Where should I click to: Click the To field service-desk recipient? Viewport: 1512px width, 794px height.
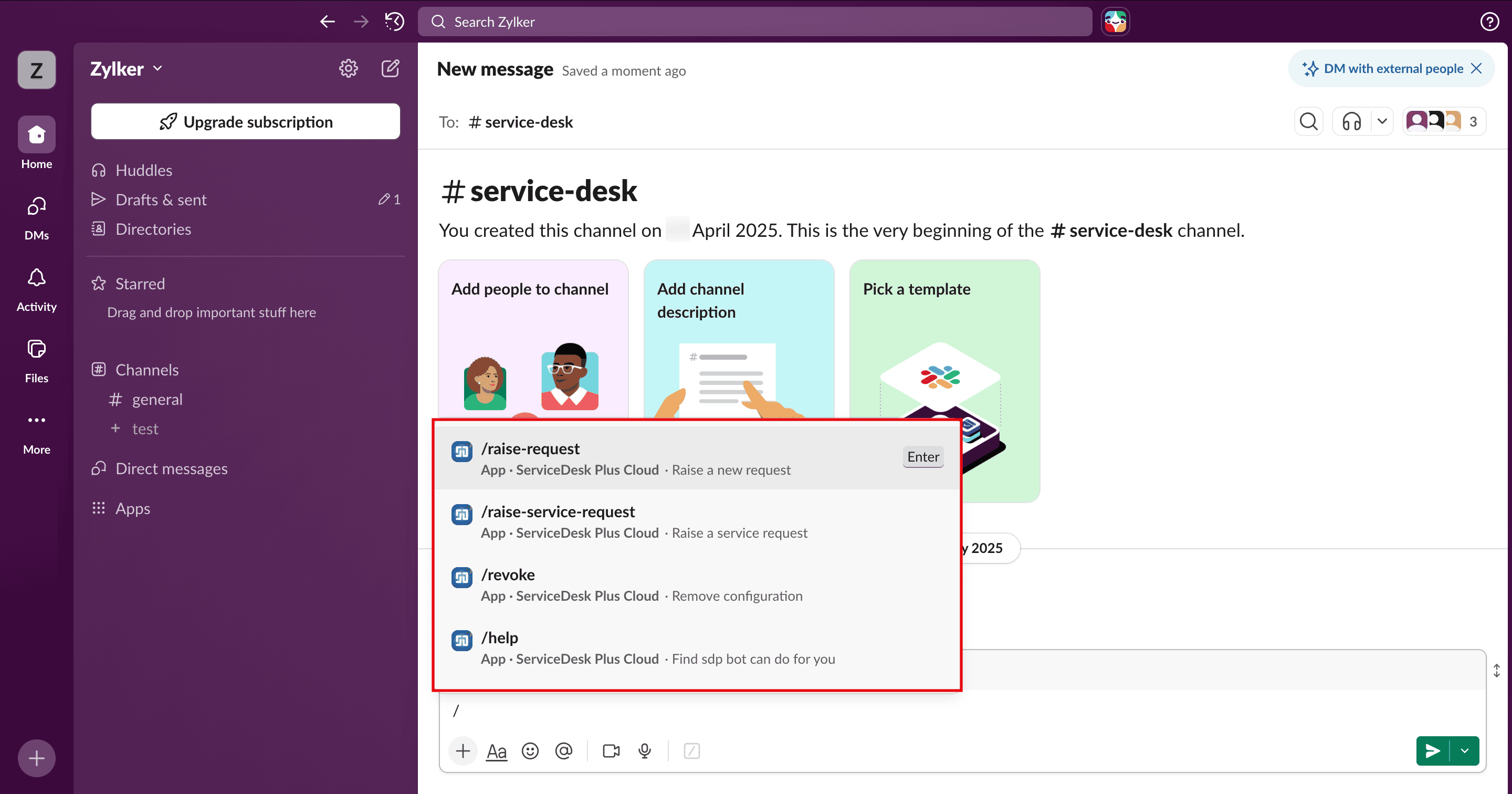click(x=521, y=122)
